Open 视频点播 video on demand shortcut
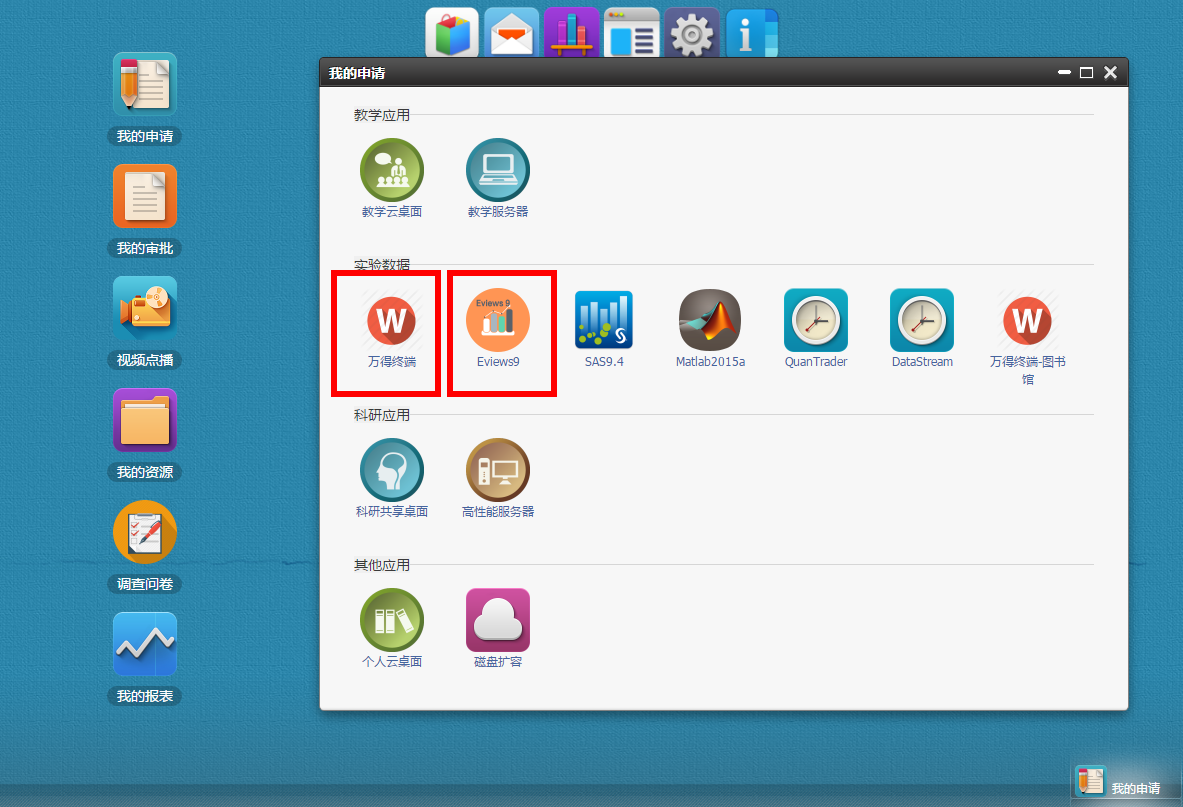This screenshot has height=807, width=1183. 145,309
